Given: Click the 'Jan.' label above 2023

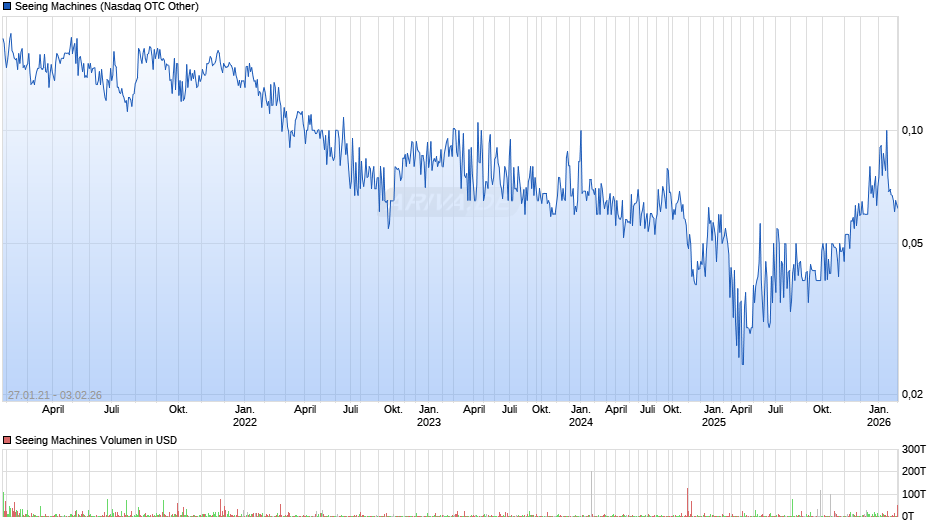Looking at the screenshot, I should [x=429, y=410].
